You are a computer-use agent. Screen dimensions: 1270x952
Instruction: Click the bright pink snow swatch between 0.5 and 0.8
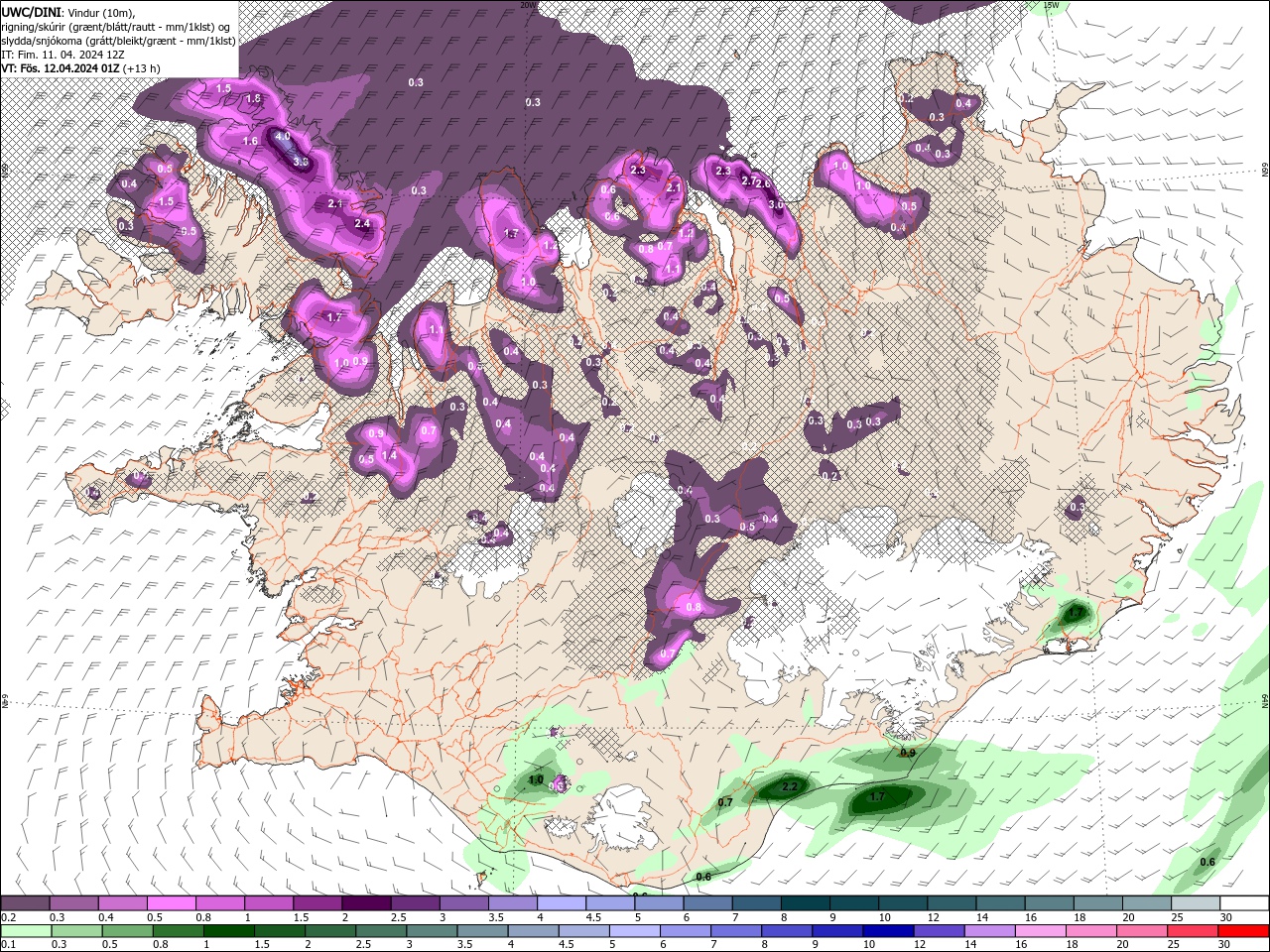pos(171,903)
